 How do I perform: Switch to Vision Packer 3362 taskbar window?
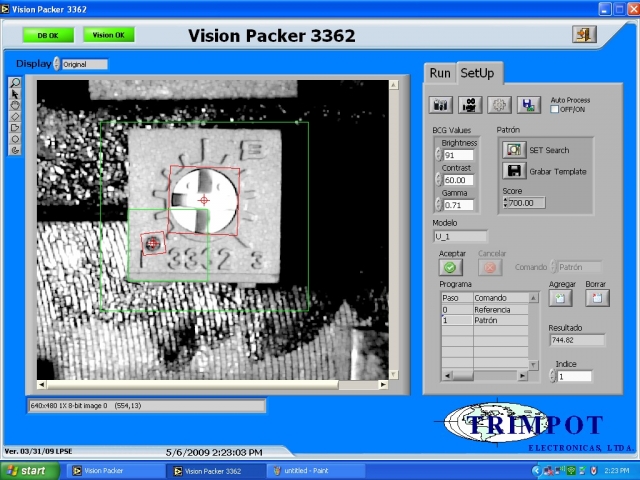pyautogui.click(x=216, y=471)
